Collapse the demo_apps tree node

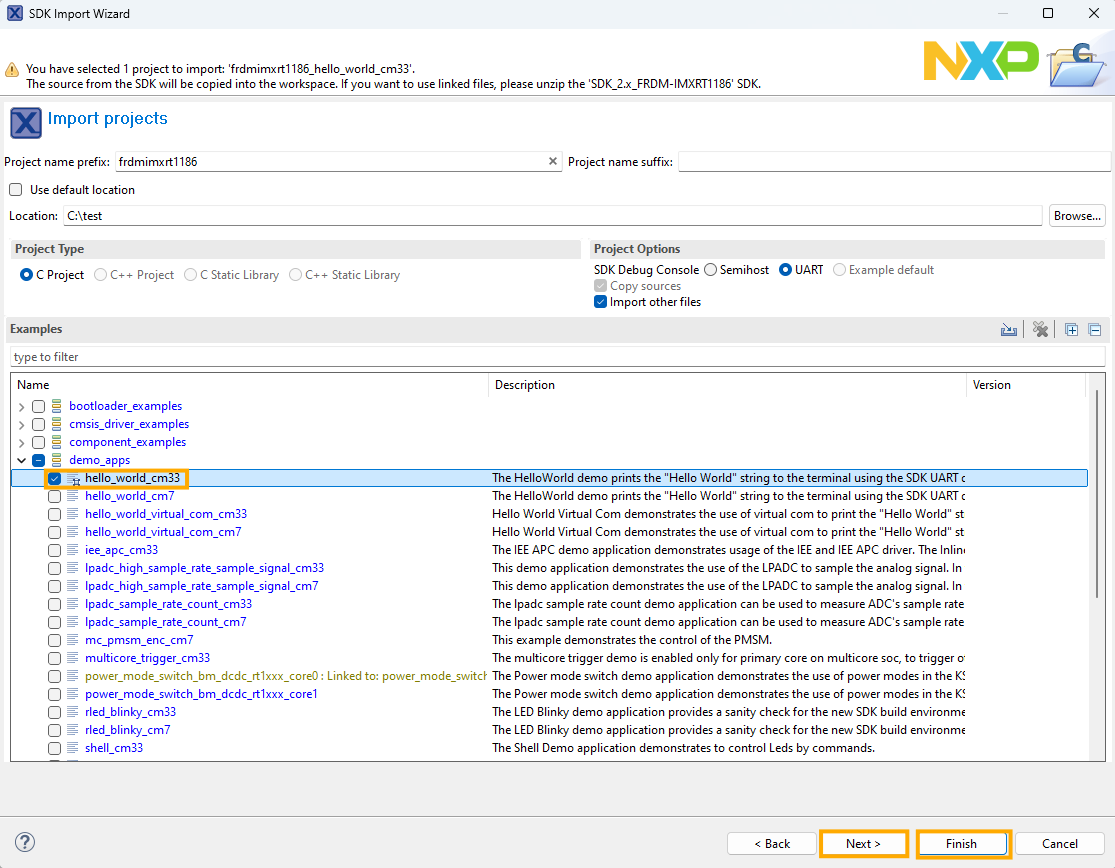pyautogui.click(x=22, y=460)
